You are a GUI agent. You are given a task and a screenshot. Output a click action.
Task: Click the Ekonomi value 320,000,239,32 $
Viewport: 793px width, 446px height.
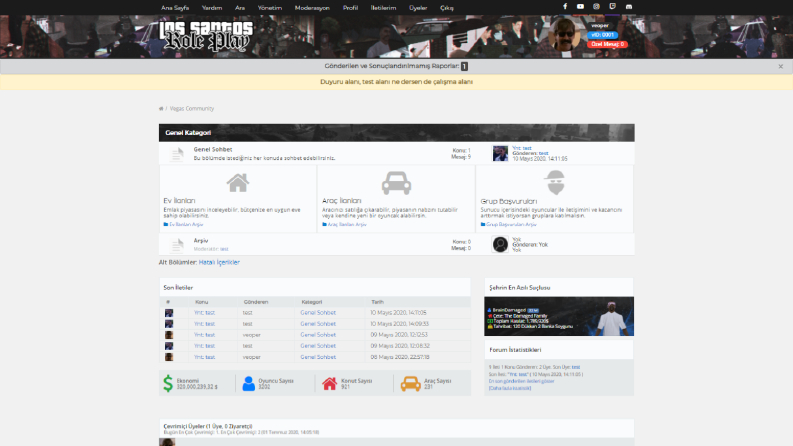[197, 387]
